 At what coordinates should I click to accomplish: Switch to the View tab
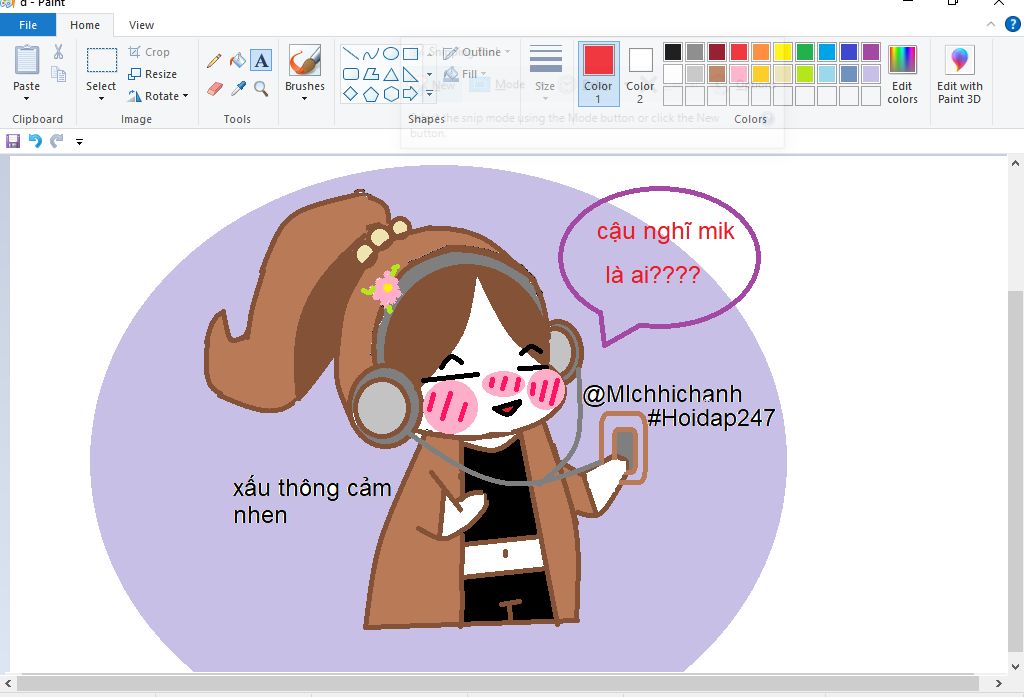(x=141, y=25)
